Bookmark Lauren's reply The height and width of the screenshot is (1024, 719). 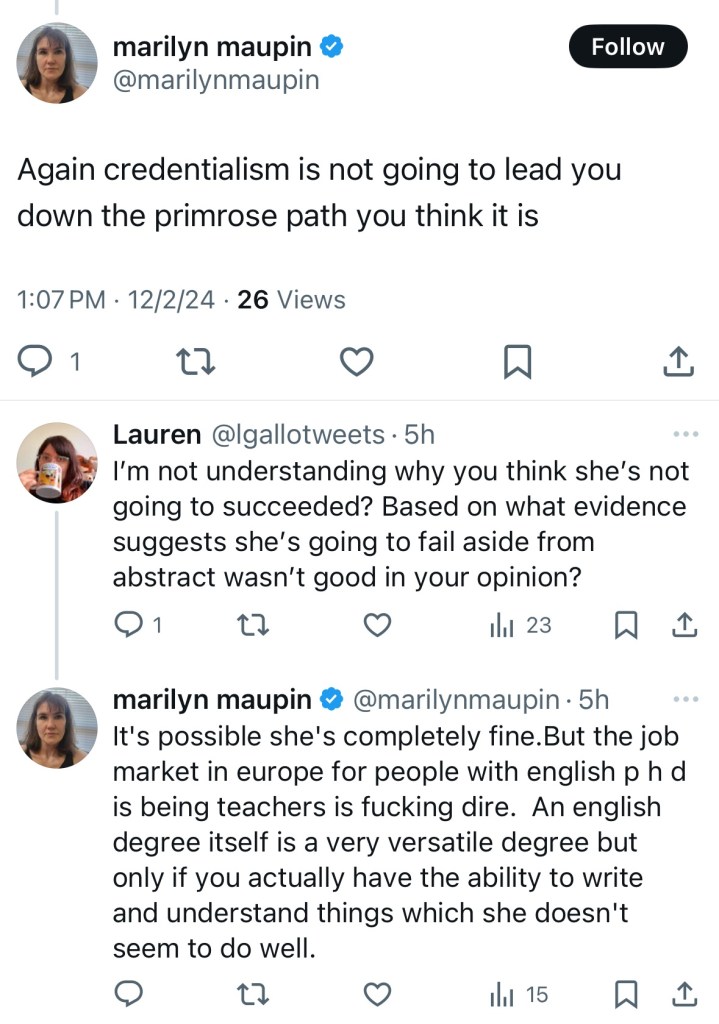pyautogui.click(x=625, y=625)
